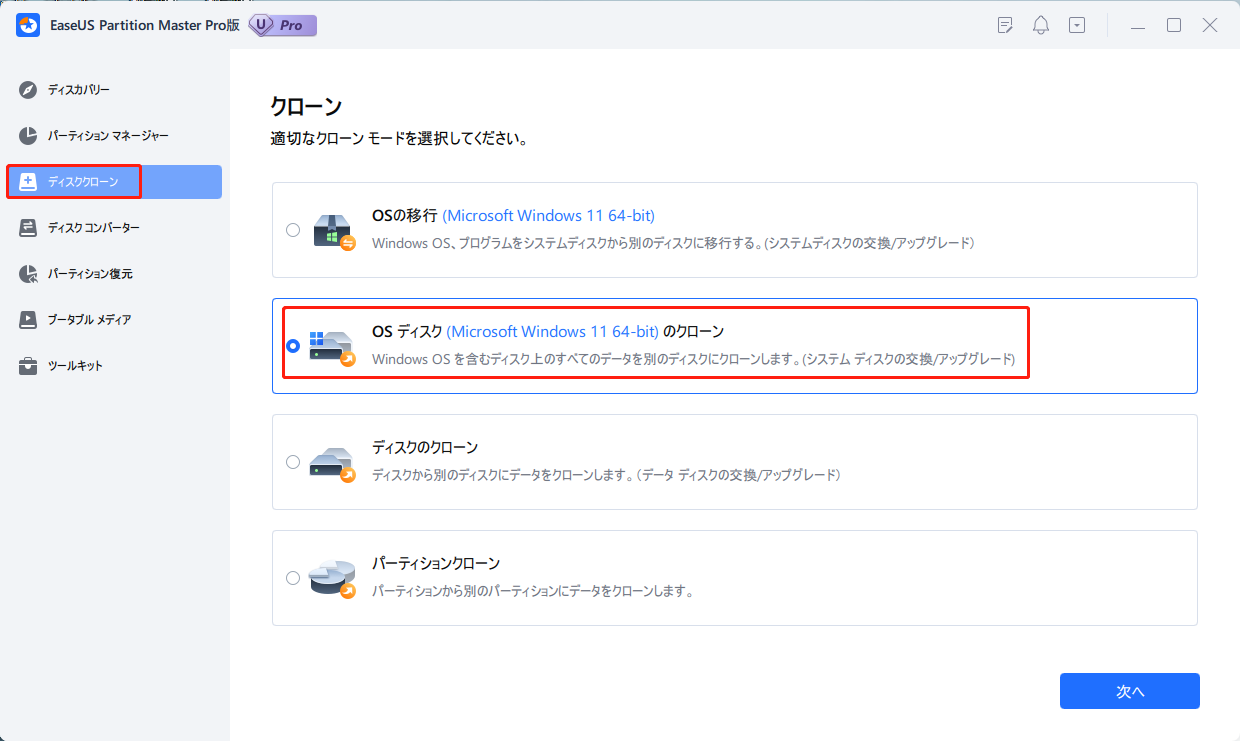
Task: Click the feedback note icon in the title bar
Action: click(1004, 24)
